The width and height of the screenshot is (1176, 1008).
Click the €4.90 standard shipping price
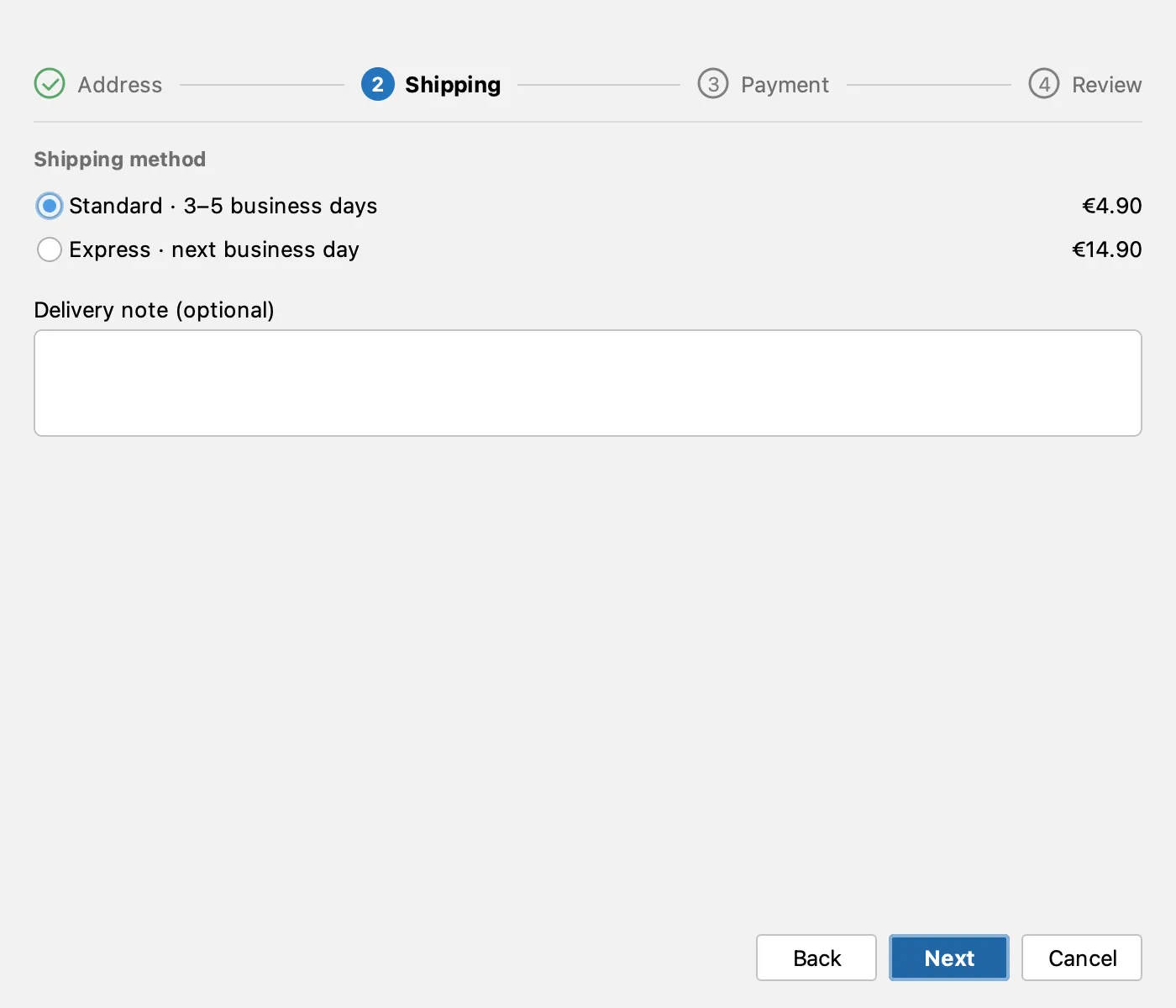(x=1111, y=206)
